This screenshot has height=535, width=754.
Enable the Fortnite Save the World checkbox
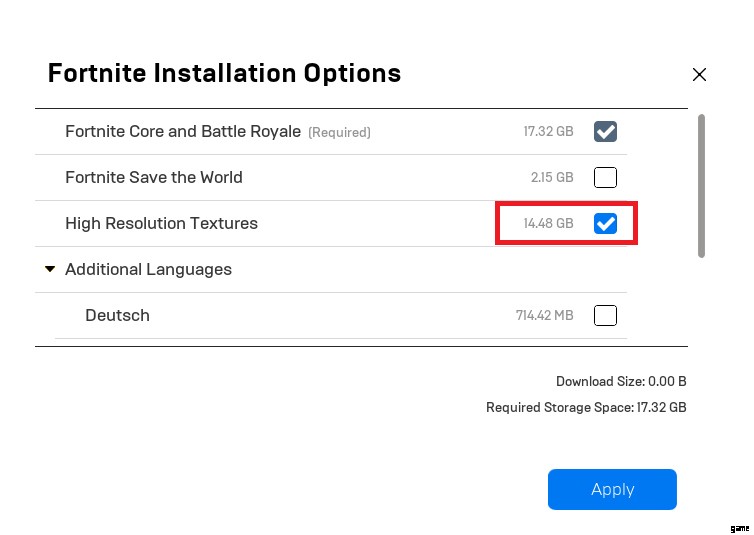605,178
